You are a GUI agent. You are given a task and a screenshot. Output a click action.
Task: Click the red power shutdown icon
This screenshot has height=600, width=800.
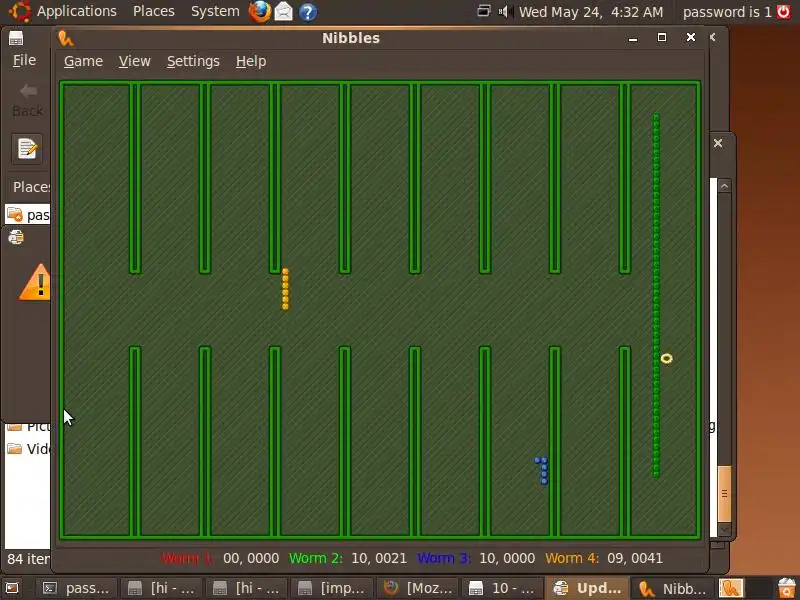pyautogui.click(x=784, y=11)
